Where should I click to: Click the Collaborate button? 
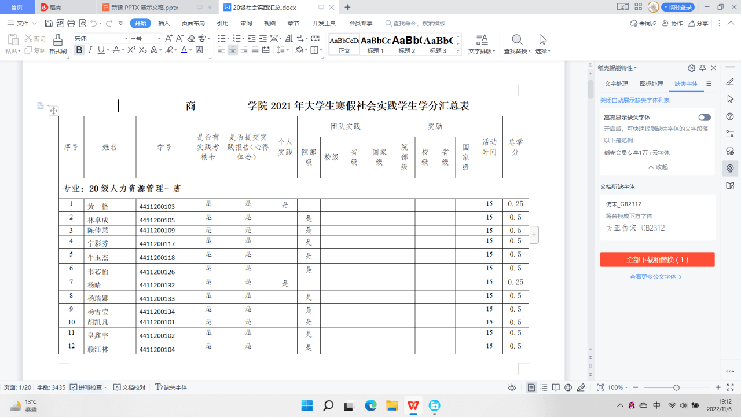tap(672, 23)
